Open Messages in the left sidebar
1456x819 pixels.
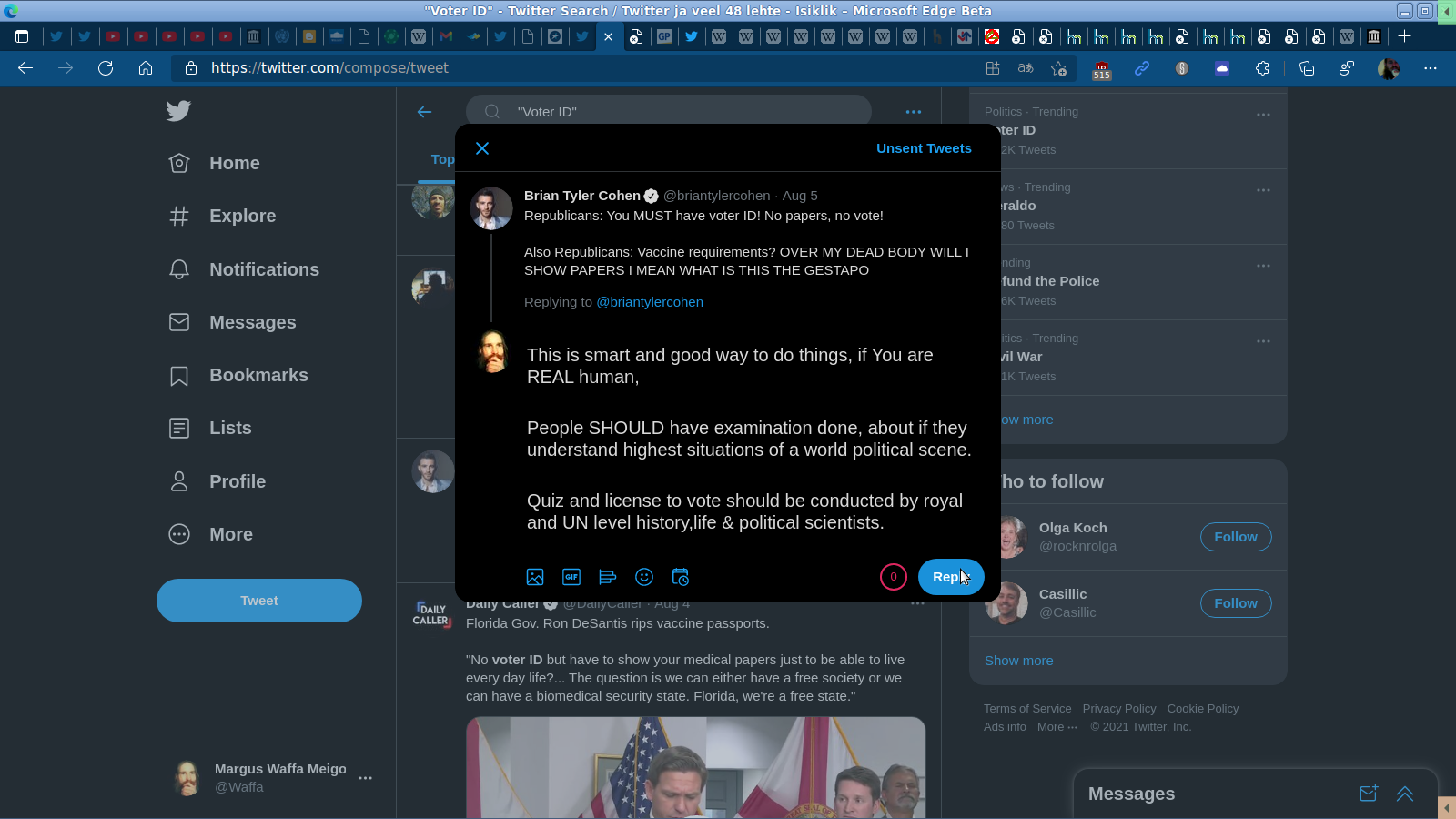click(x=232, y=322)
